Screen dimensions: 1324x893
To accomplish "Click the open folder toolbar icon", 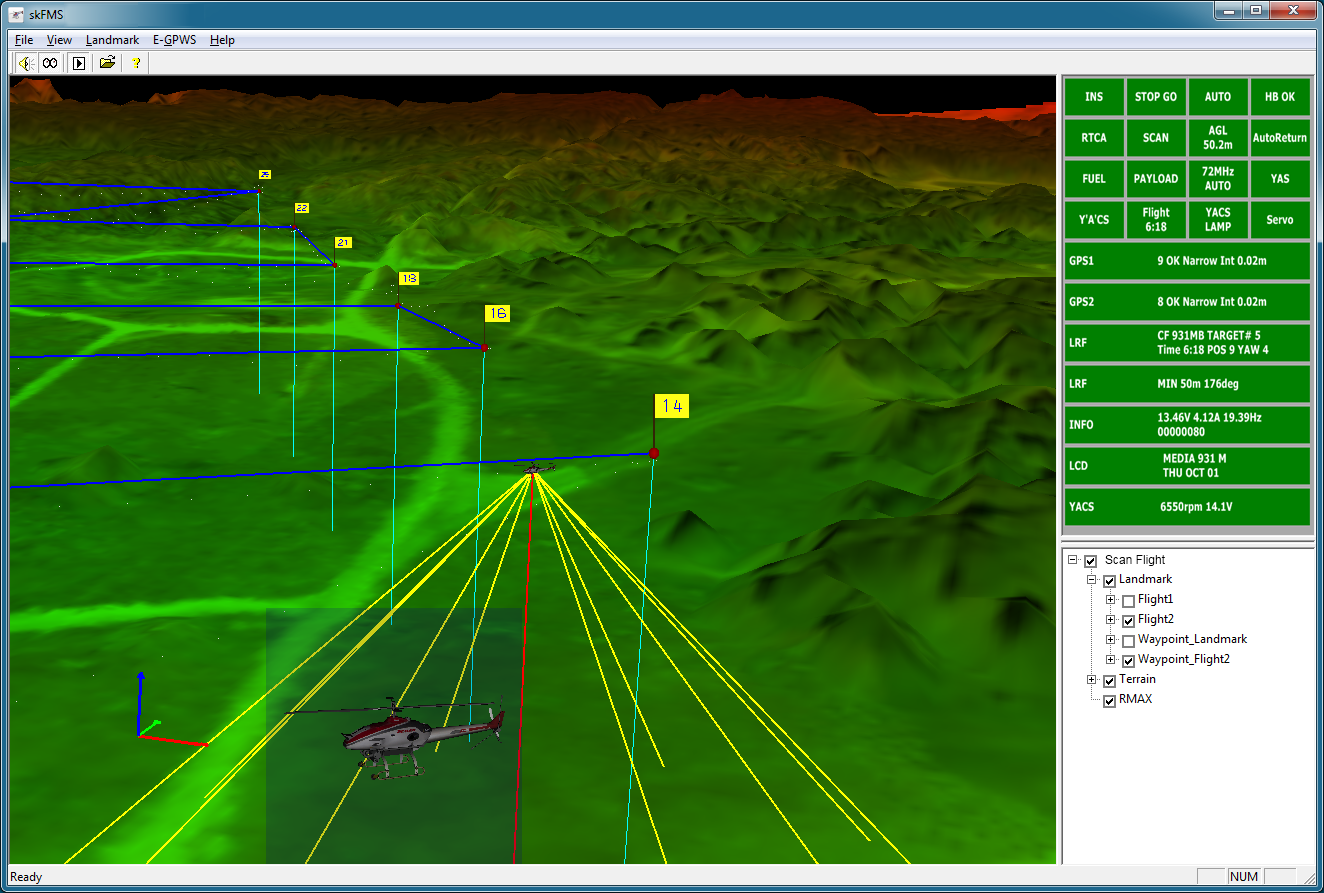I will point(107,63).
